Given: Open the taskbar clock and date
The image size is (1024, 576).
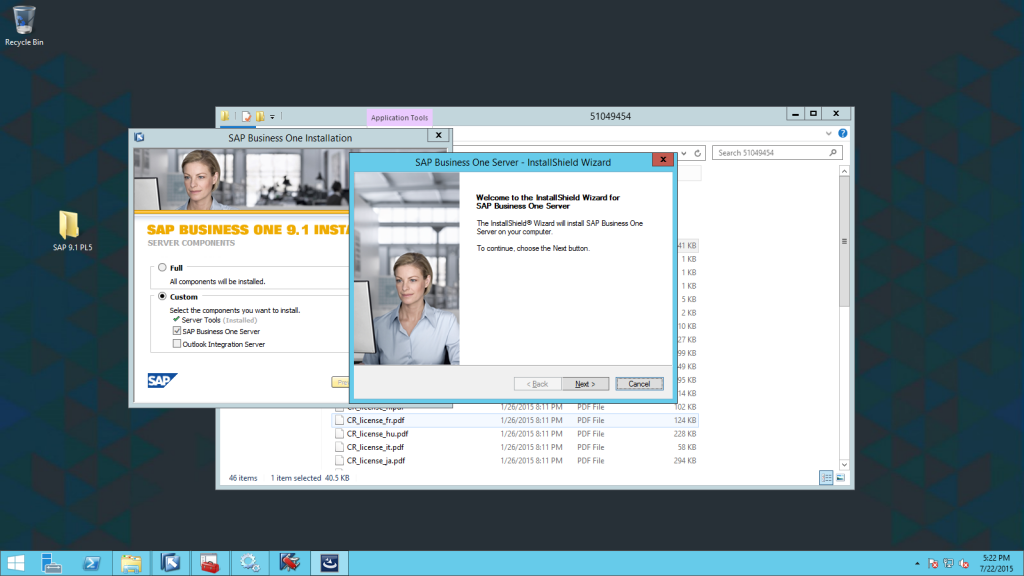Looking at the screenshot, I should pos(997,564).
